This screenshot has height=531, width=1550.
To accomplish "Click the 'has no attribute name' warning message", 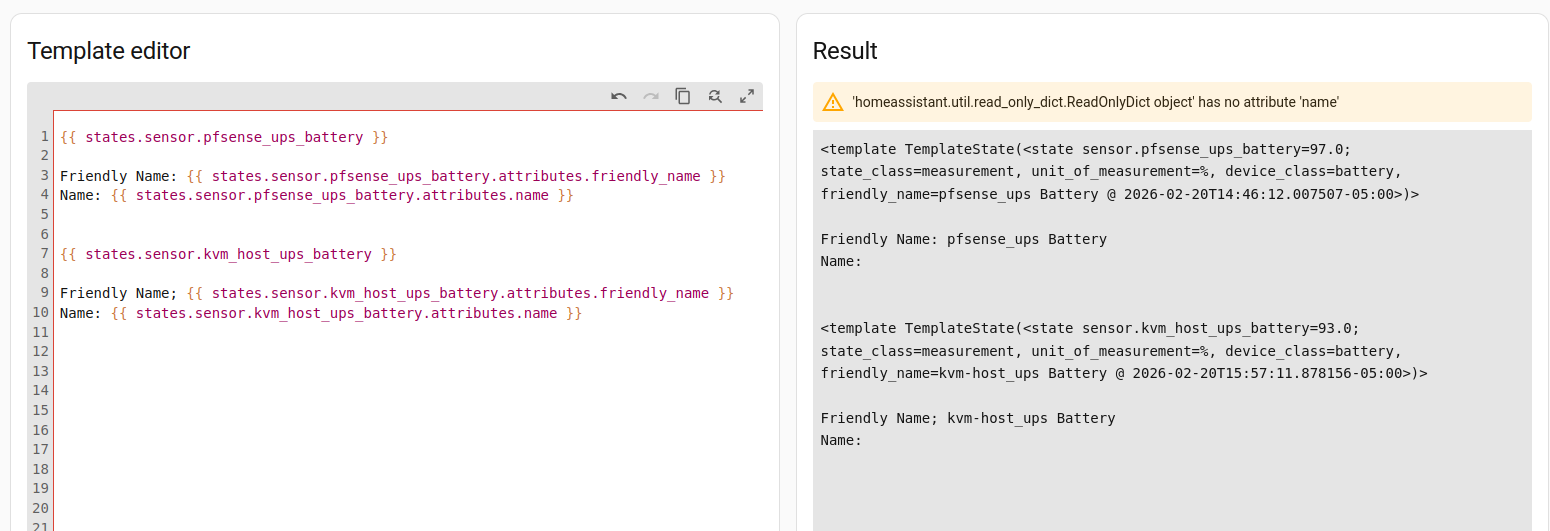I will (x=1095, y=102).
